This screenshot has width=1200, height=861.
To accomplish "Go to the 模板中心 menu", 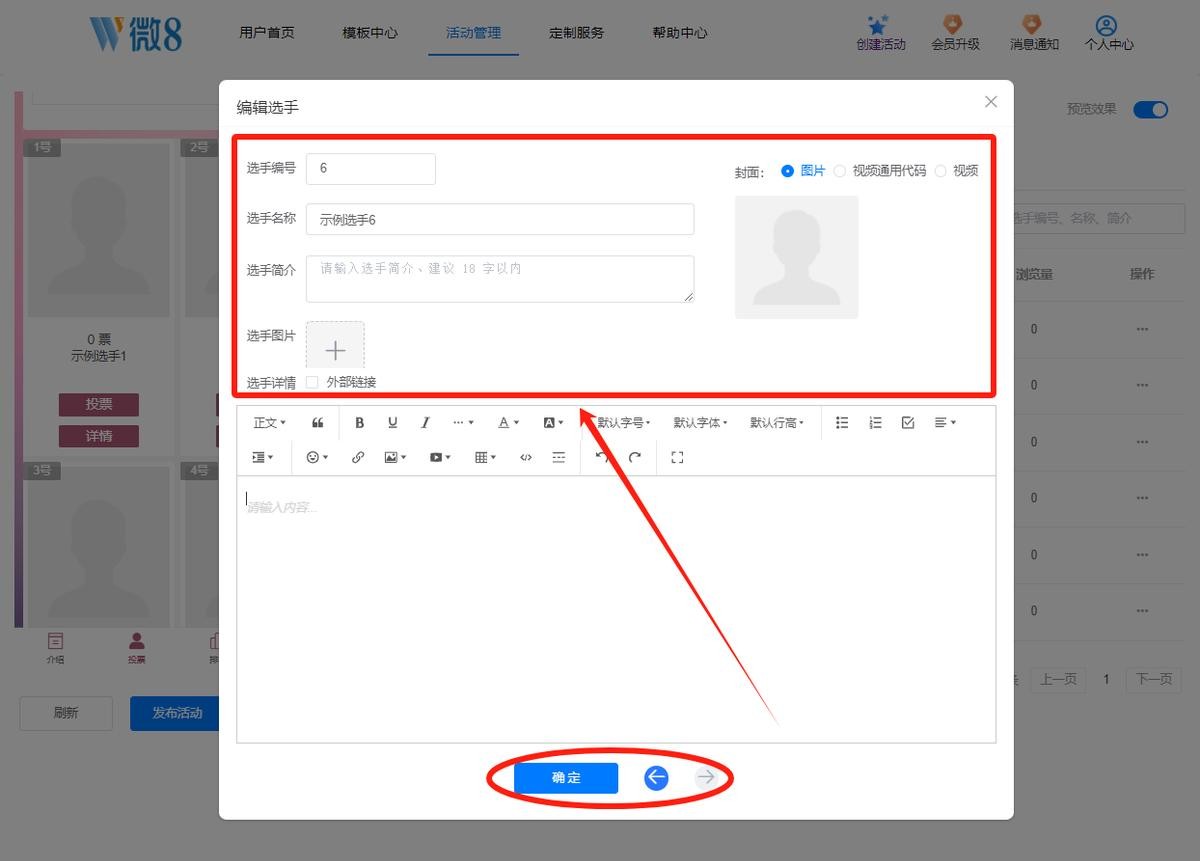I will 370,33.
